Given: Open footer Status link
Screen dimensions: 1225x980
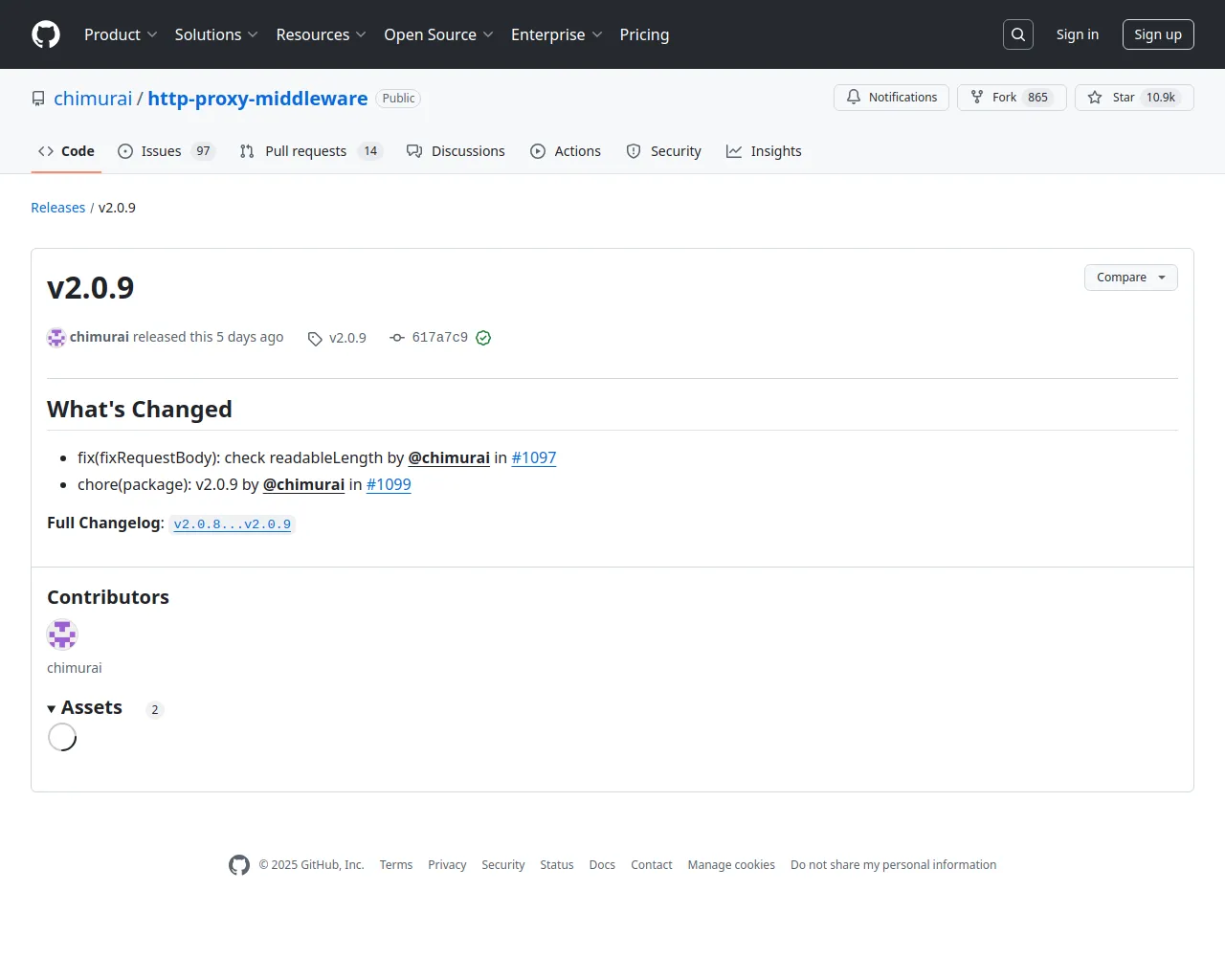Looking at the screenshot, I should (557, 865).
